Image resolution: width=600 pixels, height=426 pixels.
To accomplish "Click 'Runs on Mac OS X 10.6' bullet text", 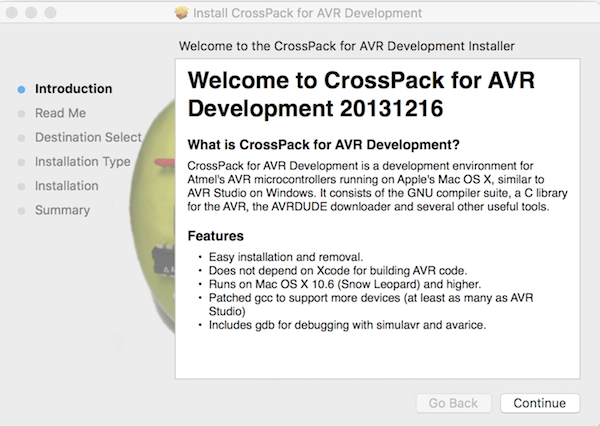I will 345,284.
